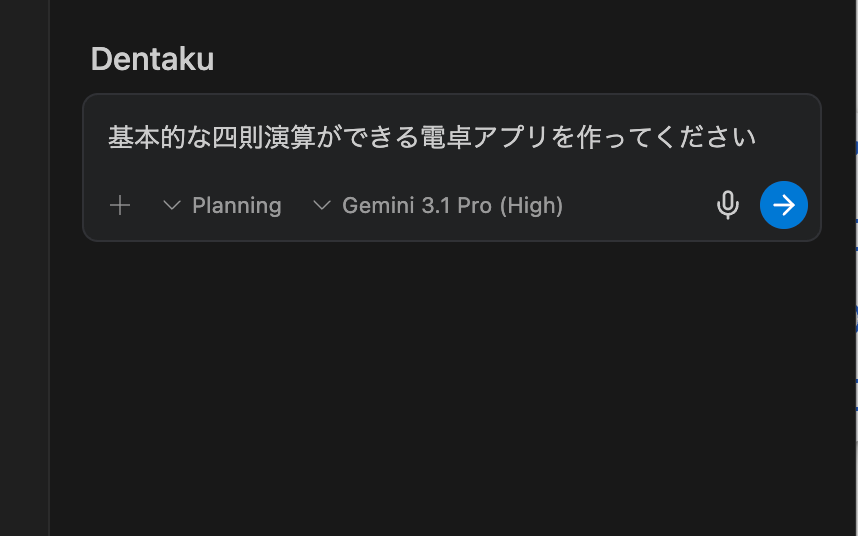Click the empty area below the prompt box
Screen dimensions: 858x536
[450, 390]
